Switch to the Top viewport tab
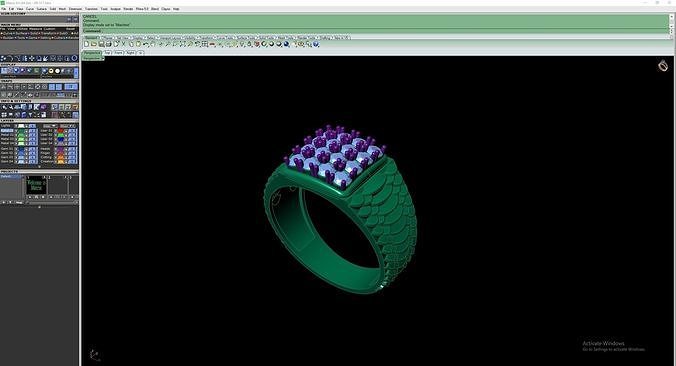 pos(108,53)
